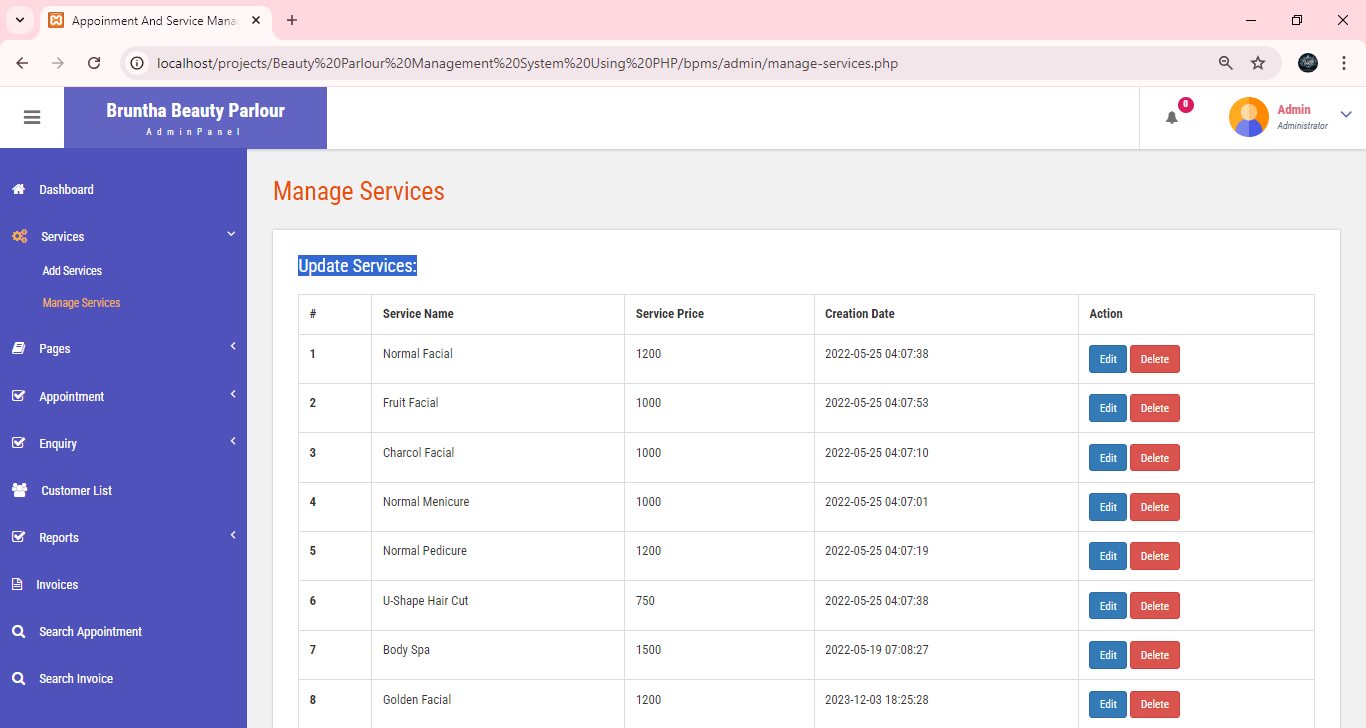
Task: Open the notification bell
Action: [1171, 118]
